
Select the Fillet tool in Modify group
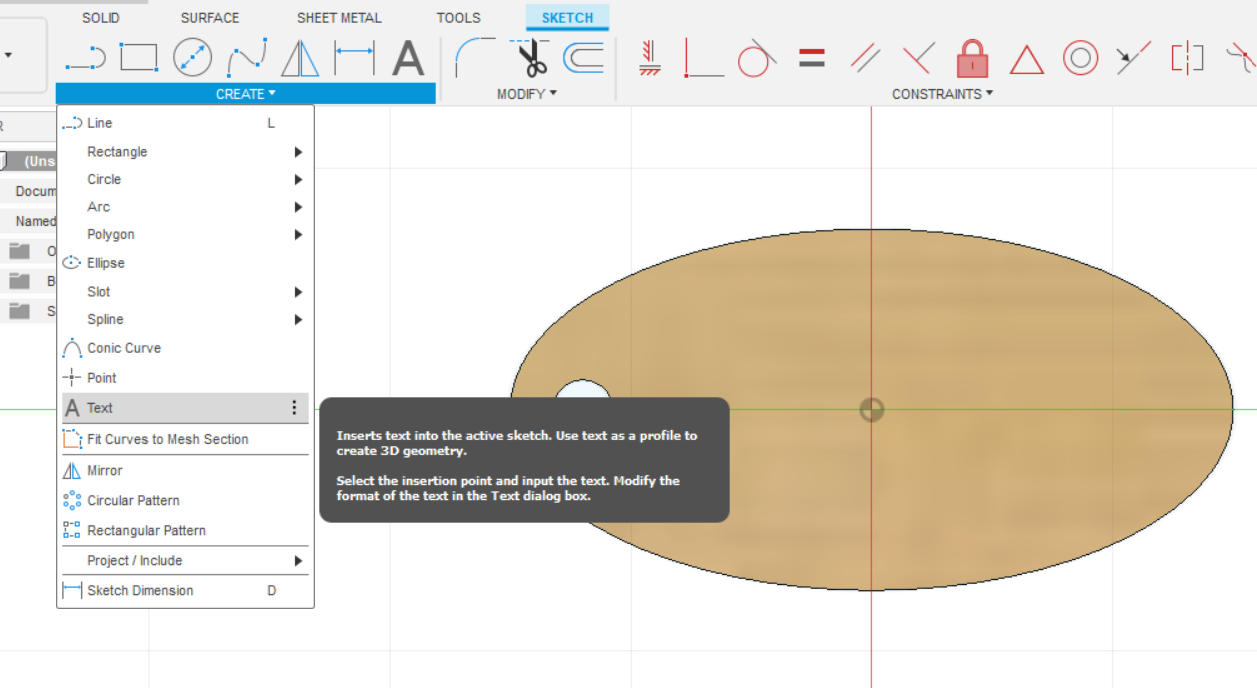coord(474,58)
